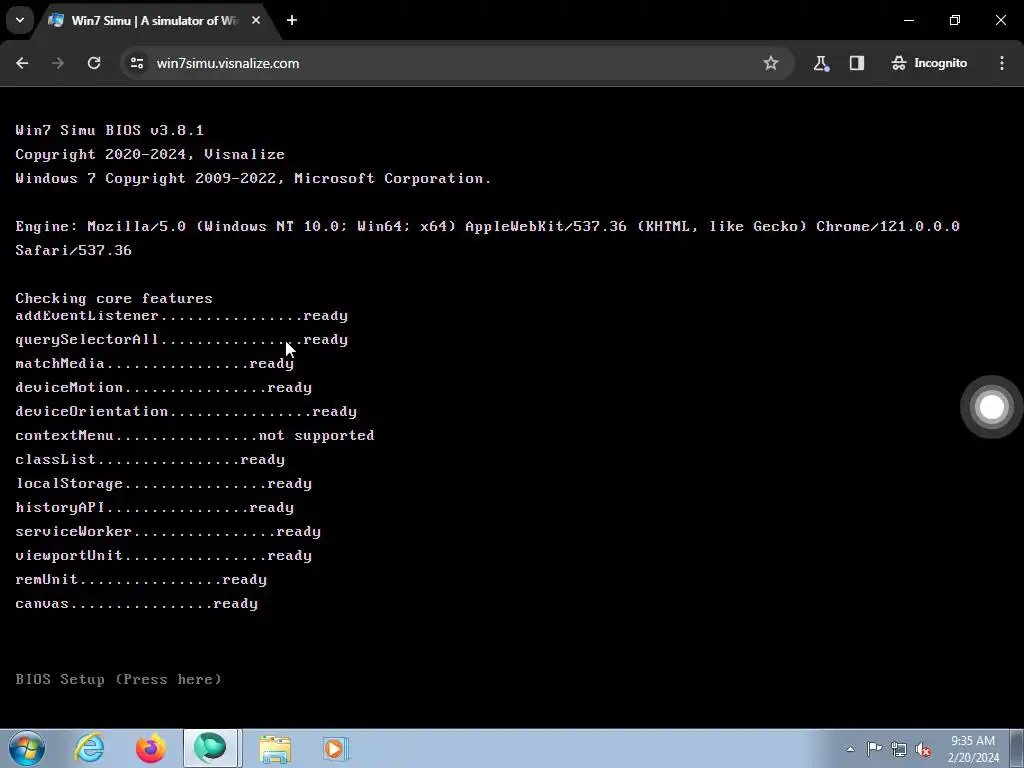Click the 'remUnit' ready line
The image size is (1024, 768).
click(141, 580)
